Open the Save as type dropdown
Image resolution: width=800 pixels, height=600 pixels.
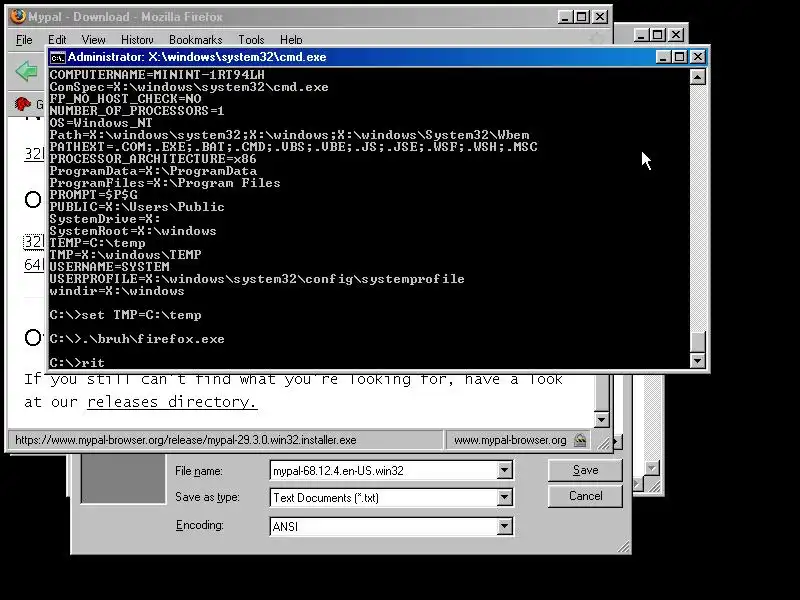coord(504,497)
